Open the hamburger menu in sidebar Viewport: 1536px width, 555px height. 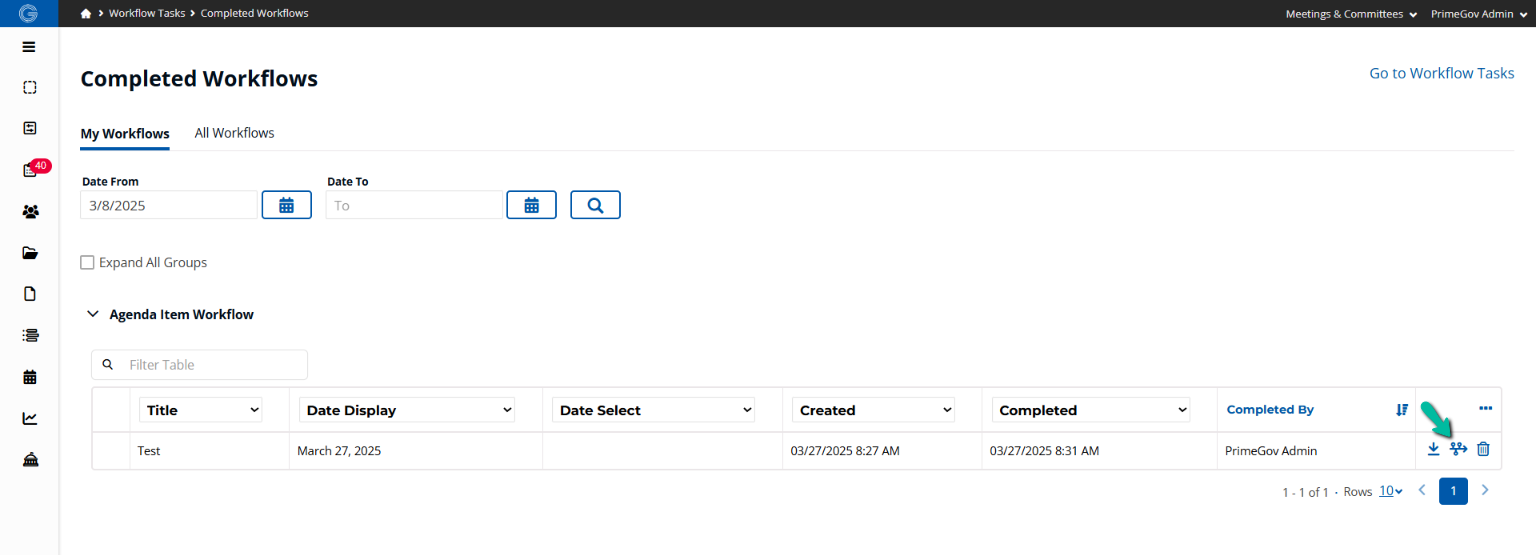click(29, 46)
